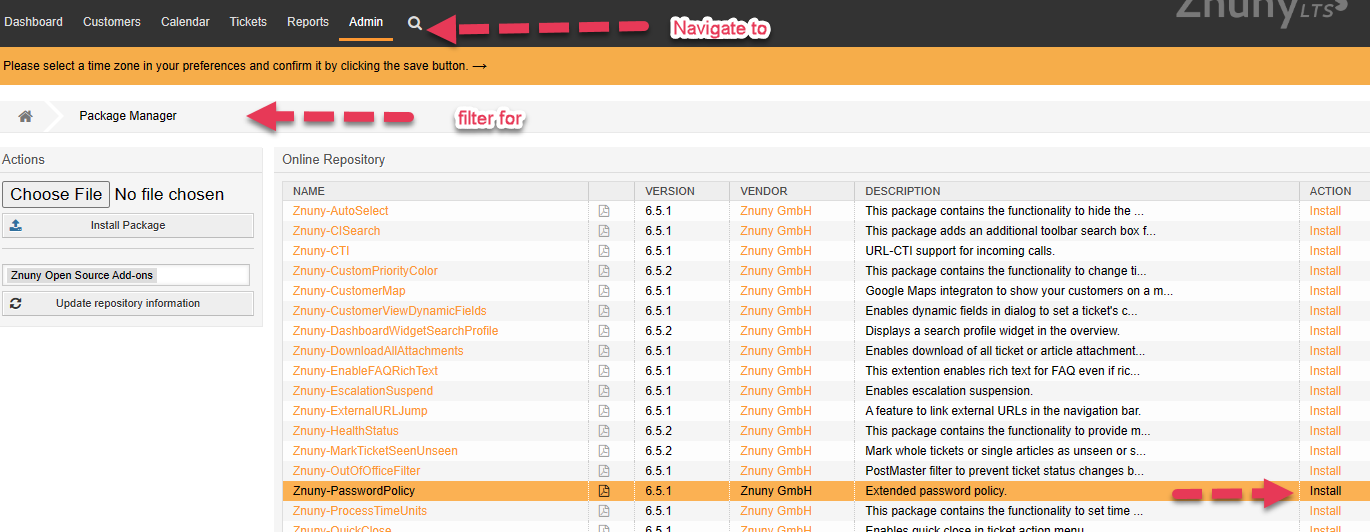Image resolution: width=1370 pixels, height=532 pixels.
Task: Open the Tickets menu
Action: point(248,22)
